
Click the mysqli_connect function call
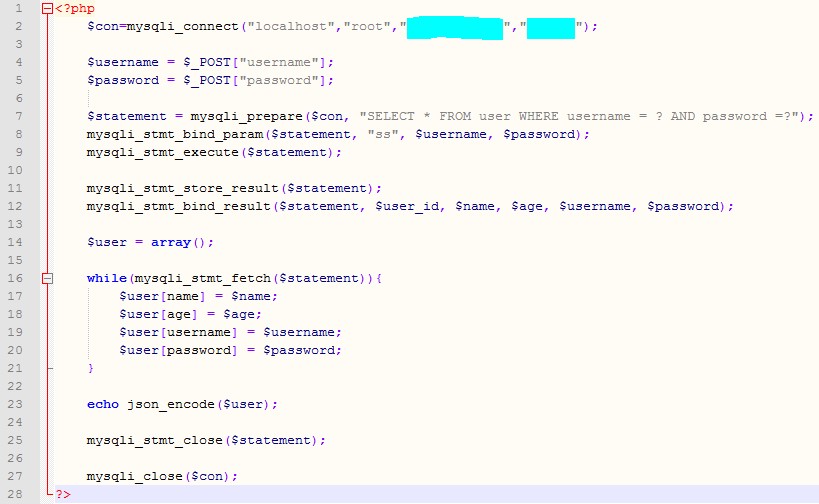click(182, 27)
